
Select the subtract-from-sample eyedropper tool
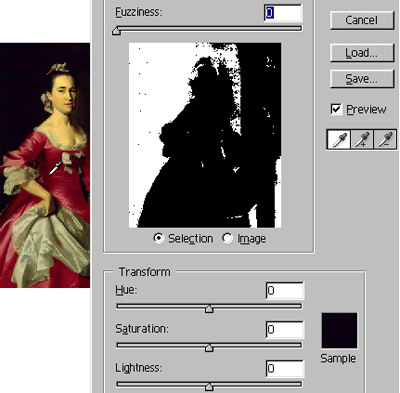tap(385, 140)
